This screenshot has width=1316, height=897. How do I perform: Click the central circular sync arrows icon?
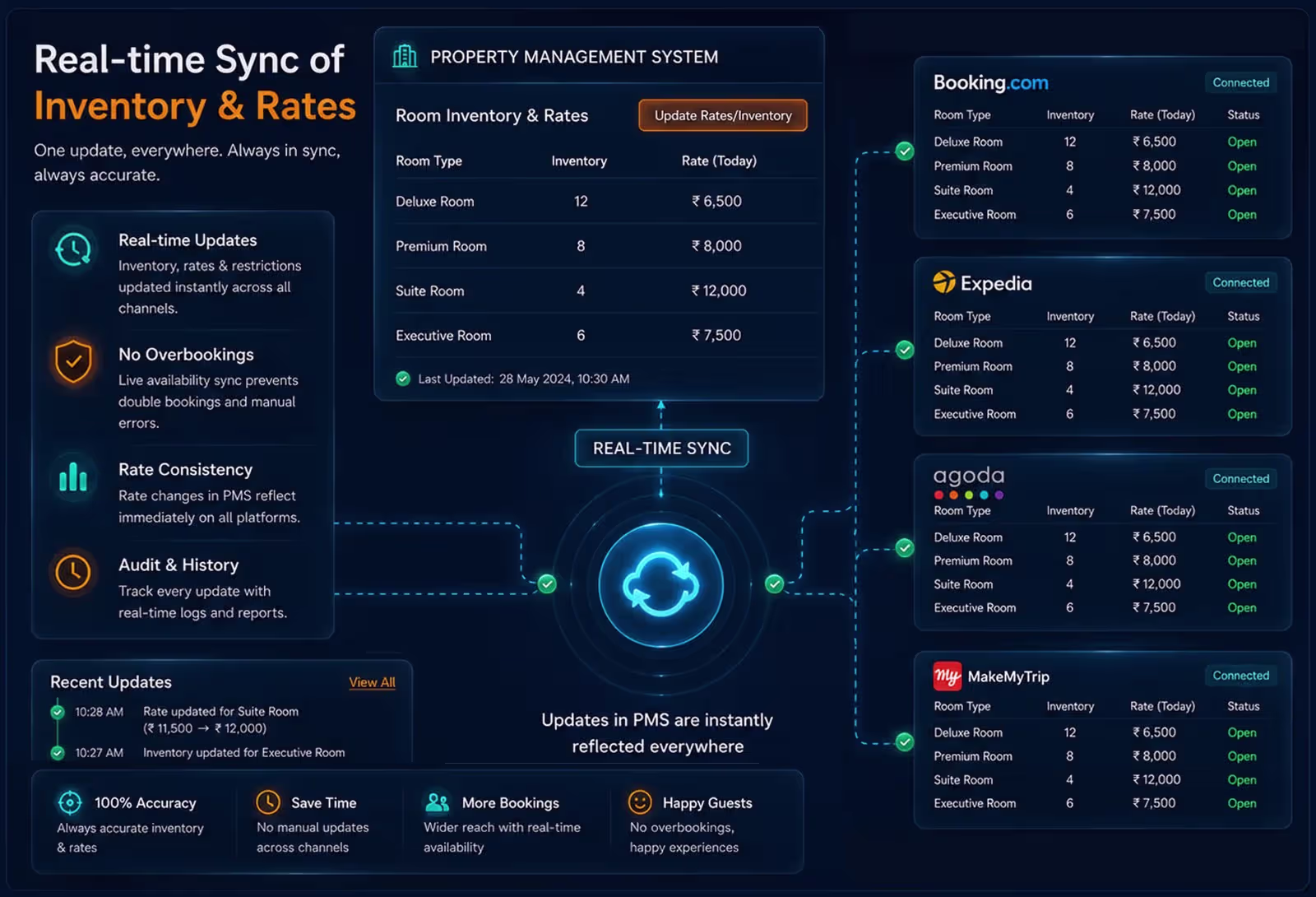tap(661, 585)
